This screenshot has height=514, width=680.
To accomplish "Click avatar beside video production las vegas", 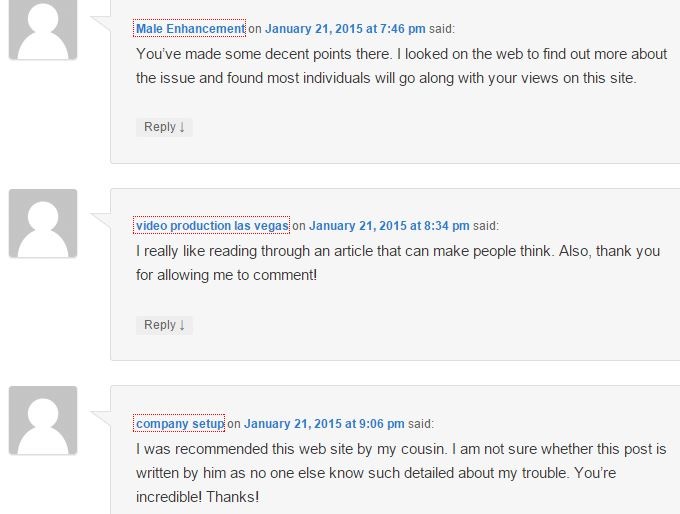I will click(43, 223).
